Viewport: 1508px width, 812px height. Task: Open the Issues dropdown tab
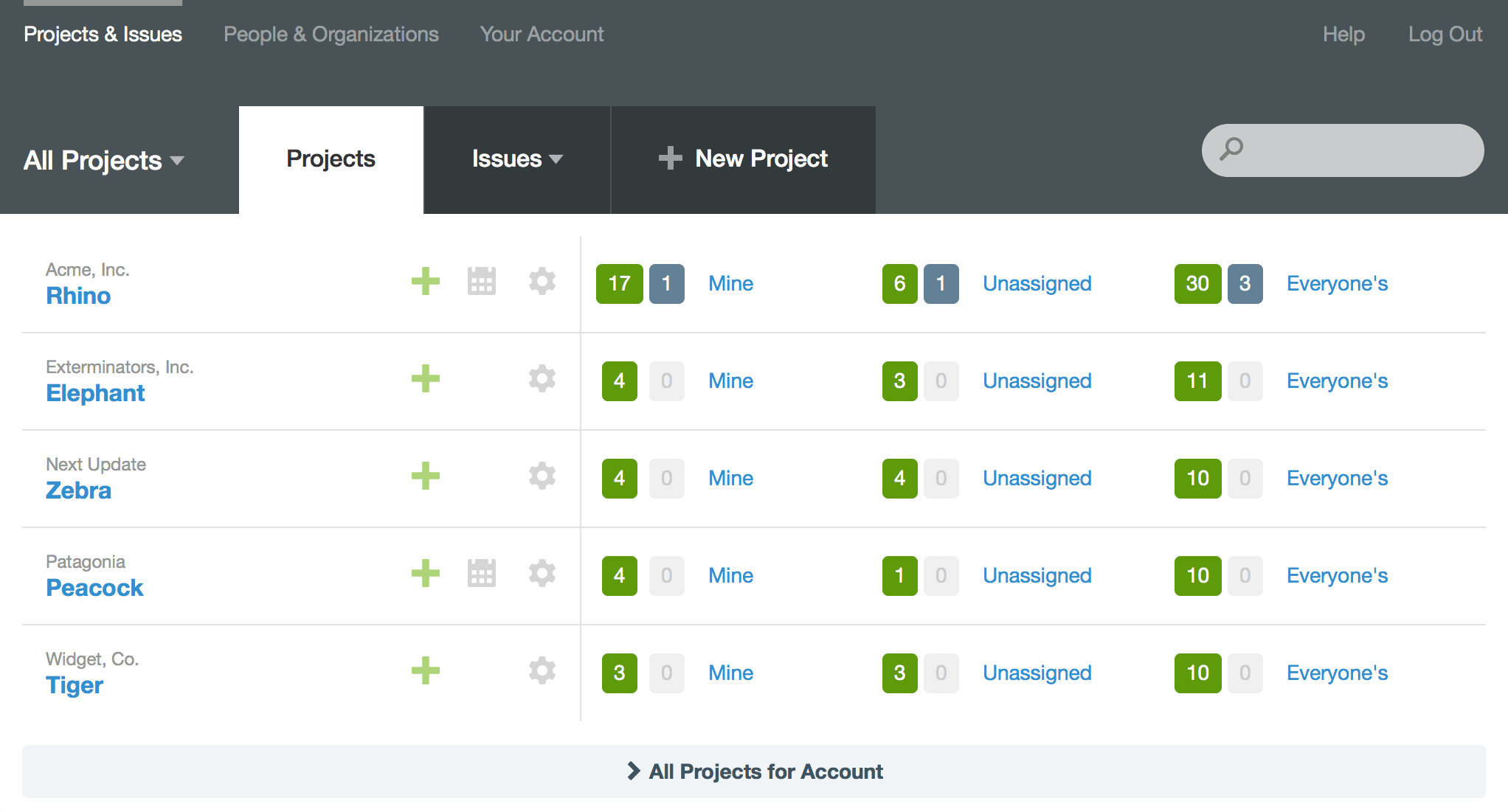point(516,159)
